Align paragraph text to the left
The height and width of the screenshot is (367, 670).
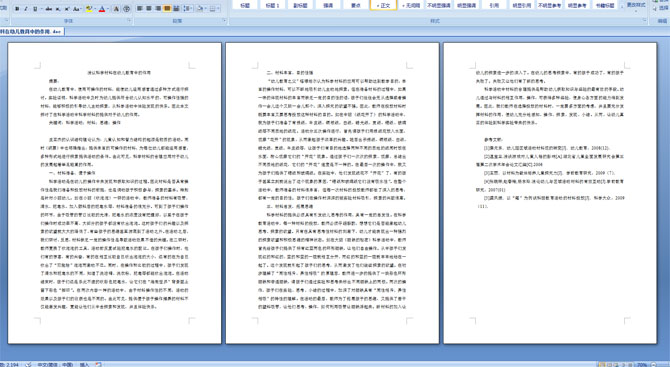point(139,9)
